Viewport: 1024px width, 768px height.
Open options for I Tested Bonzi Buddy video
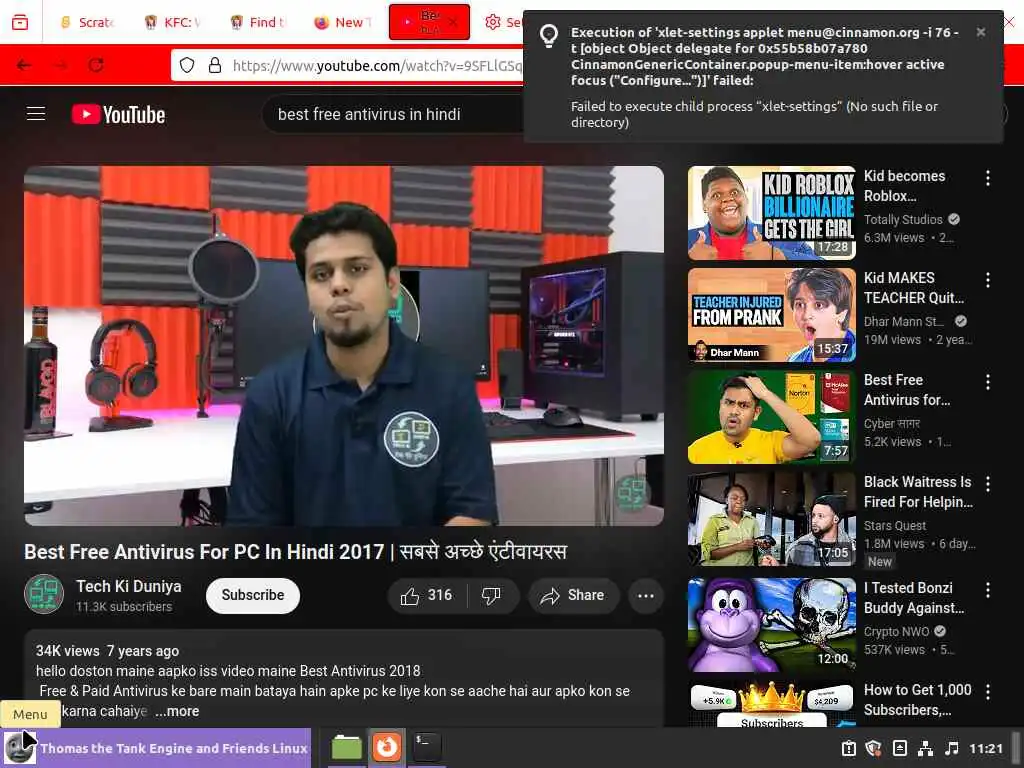[x=988, y=590]
